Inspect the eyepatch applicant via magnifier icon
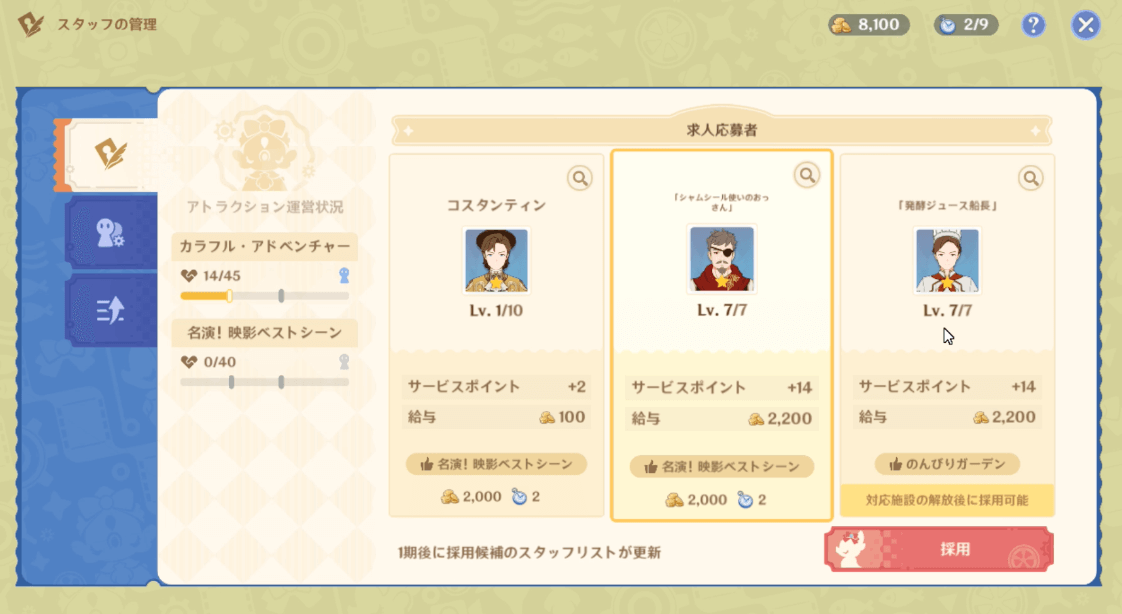This screenshot has width=1122, height=614. pyautogui.click(x=807, y=175)
